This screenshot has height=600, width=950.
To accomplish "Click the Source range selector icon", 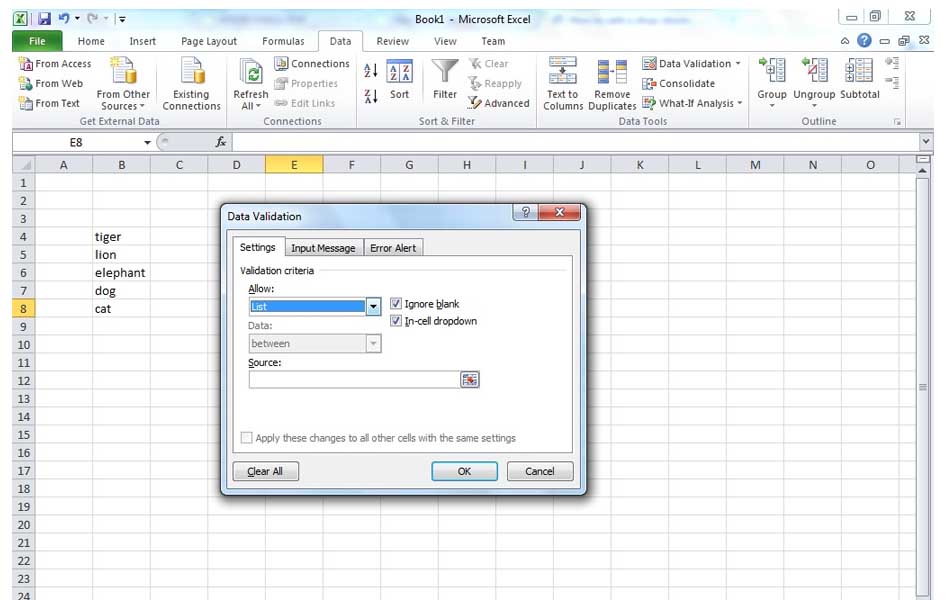I will click(469, 380).
